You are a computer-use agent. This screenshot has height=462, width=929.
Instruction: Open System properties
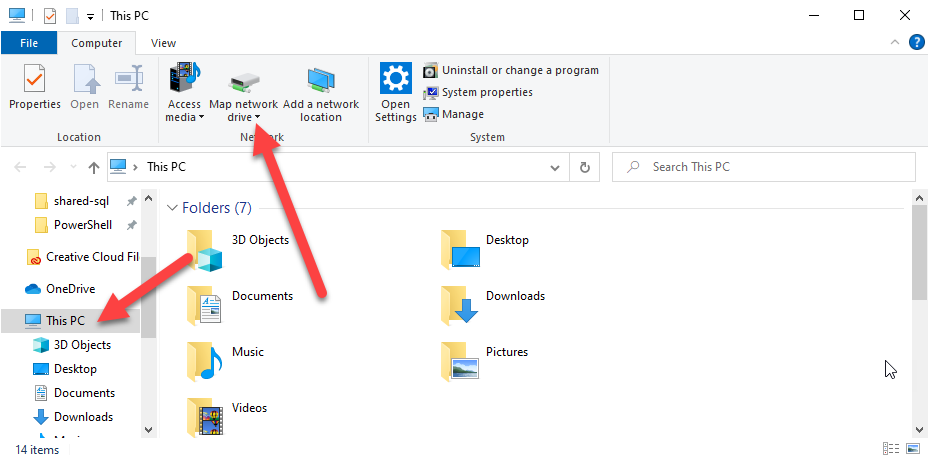point(478,92)
